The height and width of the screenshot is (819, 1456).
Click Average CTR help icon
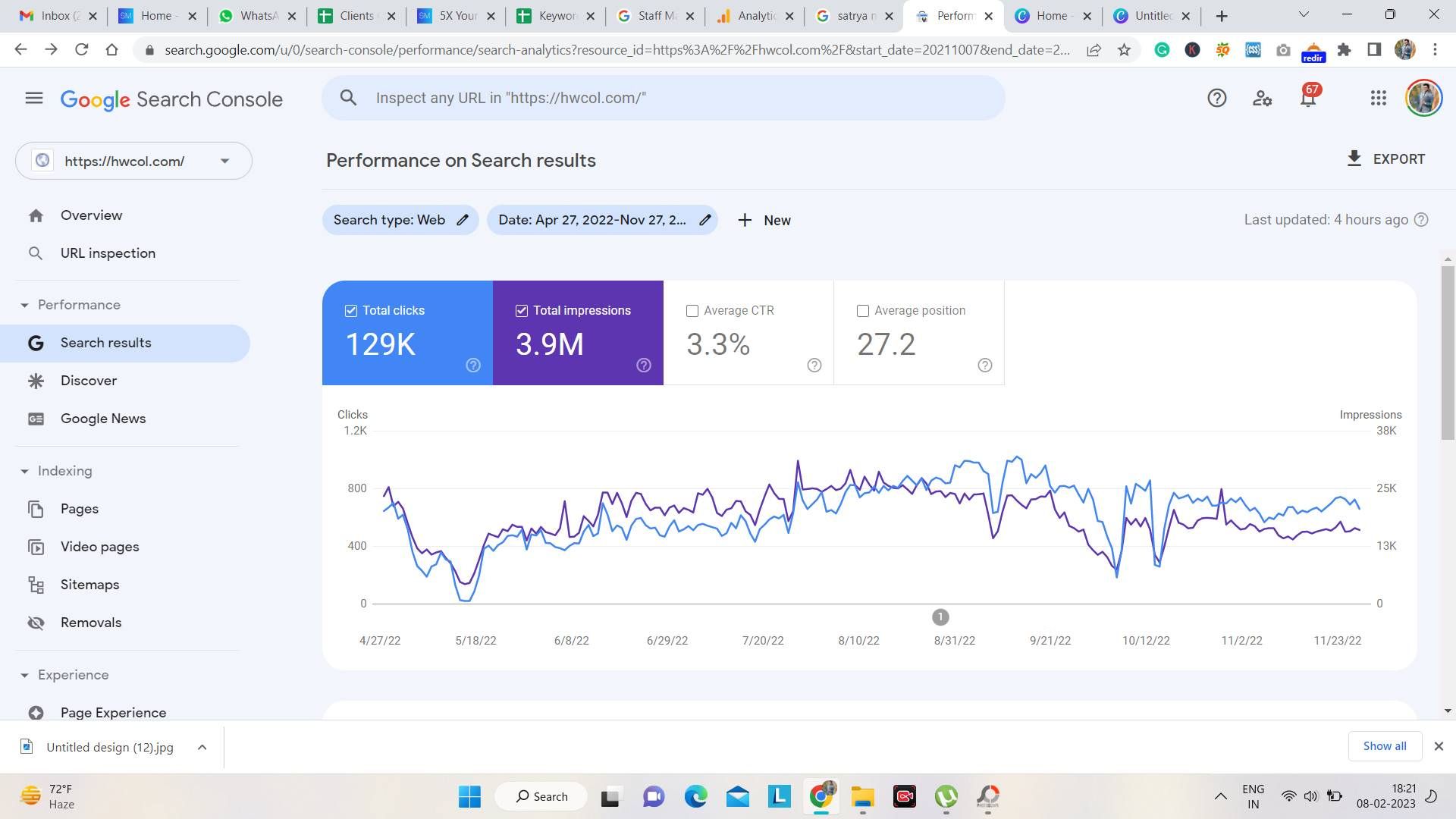point(814,366)
